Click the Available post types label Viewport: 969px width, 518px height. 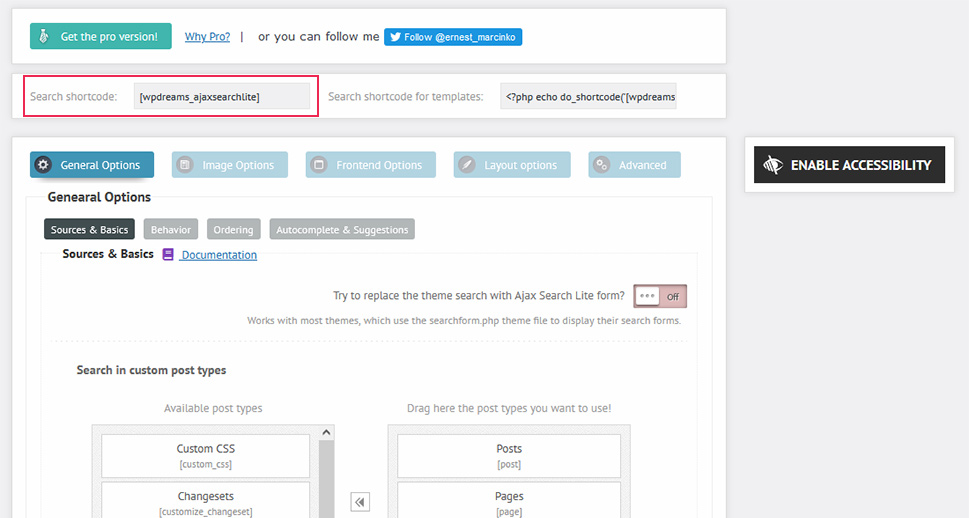(213, 408)
